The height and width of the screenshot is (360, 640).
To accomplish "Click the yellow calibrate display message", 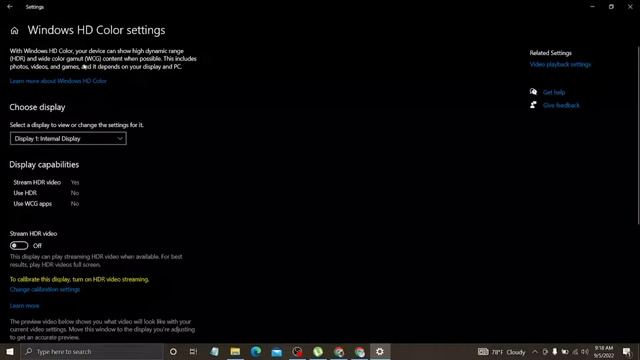I will 79,280.
